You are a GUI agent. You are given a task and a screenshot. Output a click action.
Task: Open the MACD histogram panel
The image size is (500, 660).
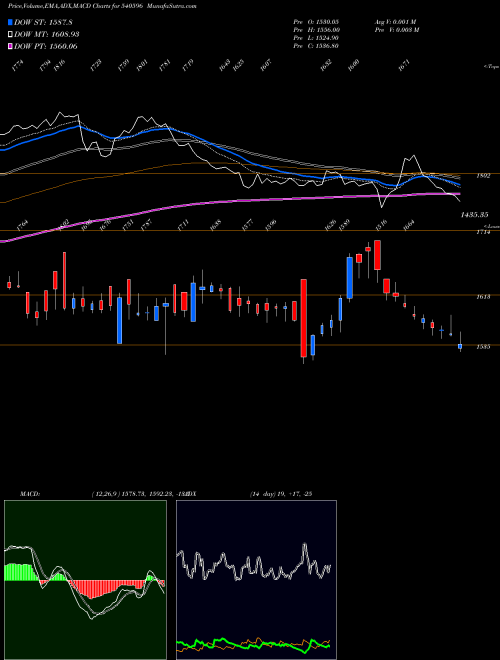pos(85,580)
